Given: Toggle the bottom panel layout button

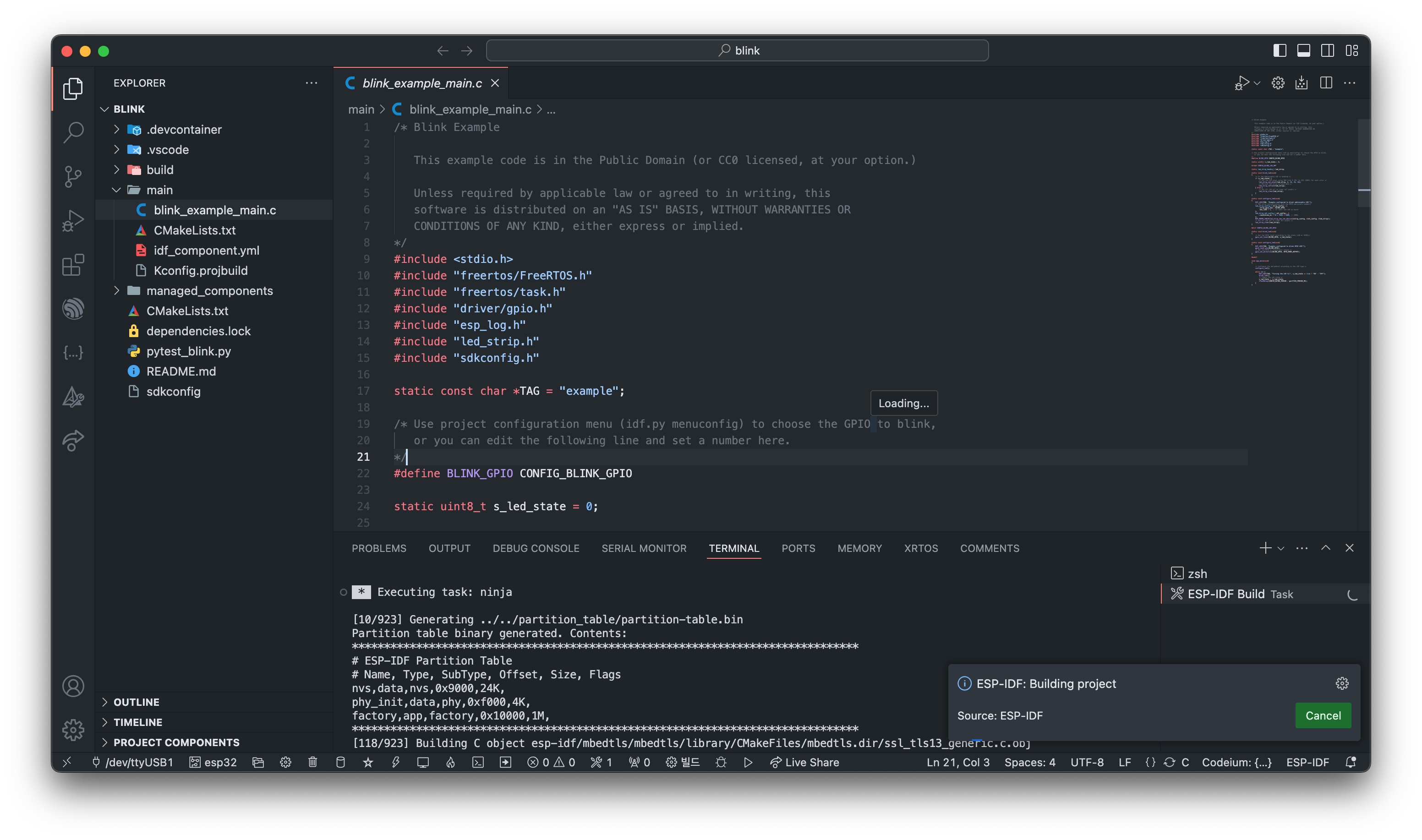Looking at the screenshot, I should click(x=1303, y=50).
